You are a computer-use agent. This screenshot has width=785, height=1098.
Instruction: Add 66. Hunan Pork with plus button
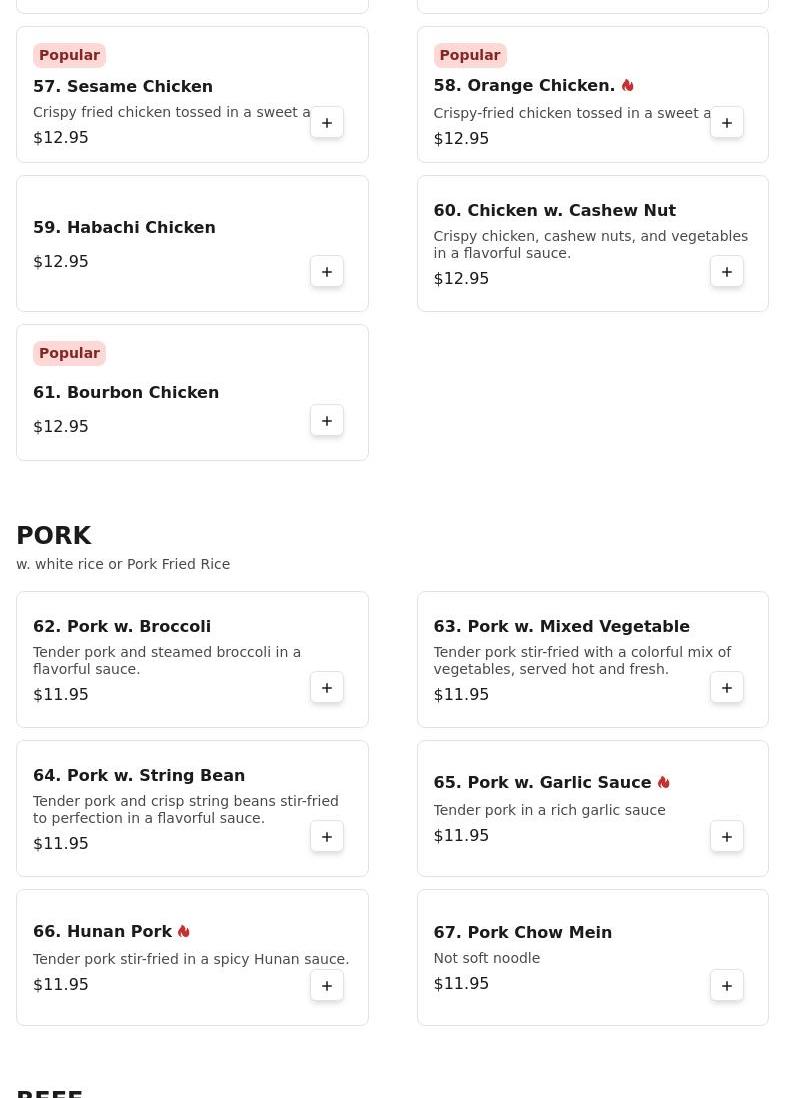(x=326, y=986)
